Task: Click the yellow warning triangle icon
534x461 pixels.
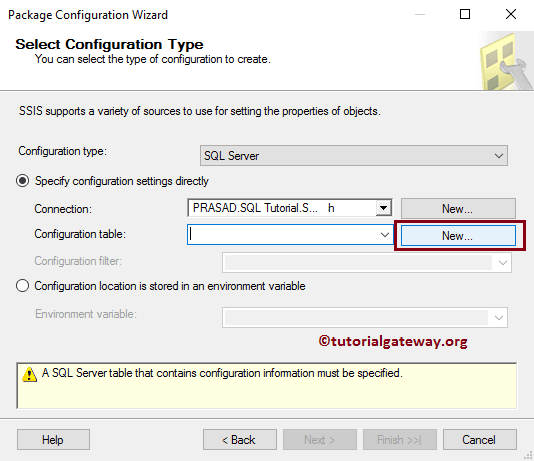Action: pos(30,375)
